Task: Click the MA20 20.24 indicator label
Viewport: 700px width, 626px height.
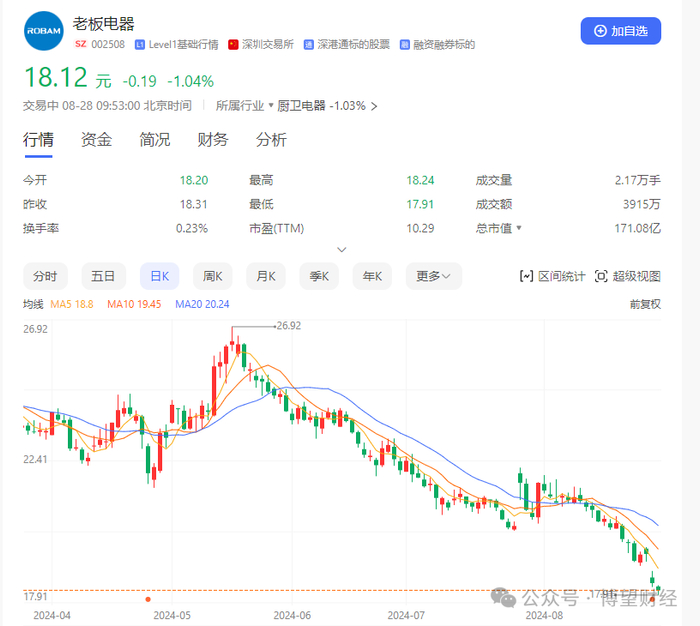Action: pyautogui.click(x=202, y=305)
